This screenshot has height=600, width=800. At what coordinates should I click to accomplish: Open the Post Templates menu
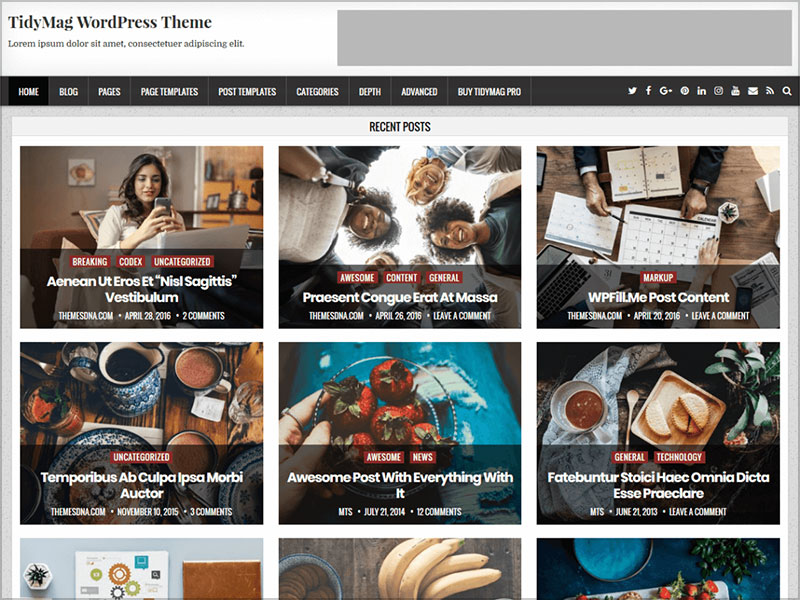[247, 91]
